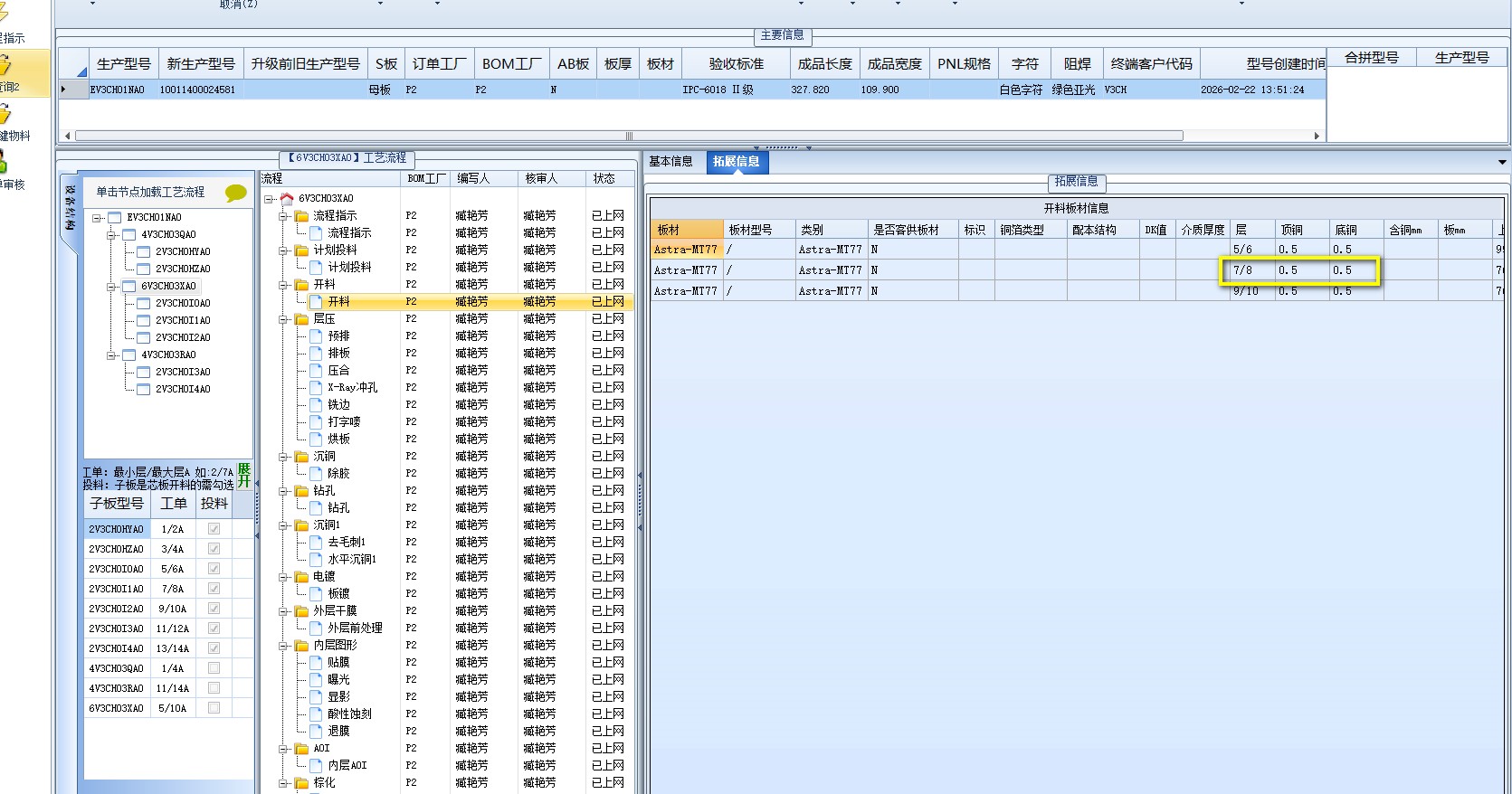1512x794 pixels.
Task: Click the red home icon beside 6V3CH03XA0
Action: (287, 198)
